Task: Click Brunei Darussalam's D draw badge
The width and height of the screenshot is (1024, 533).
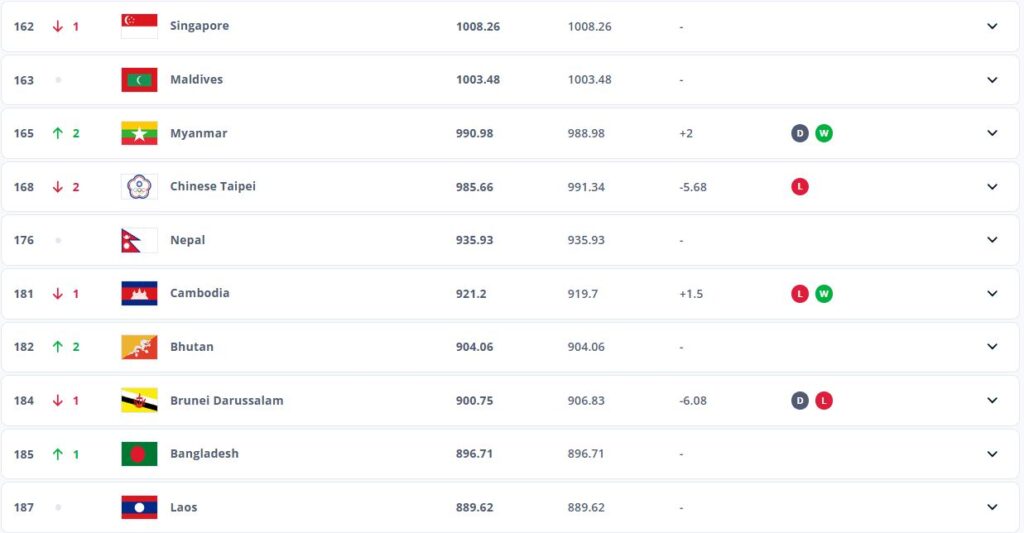Action: (800, 400)
